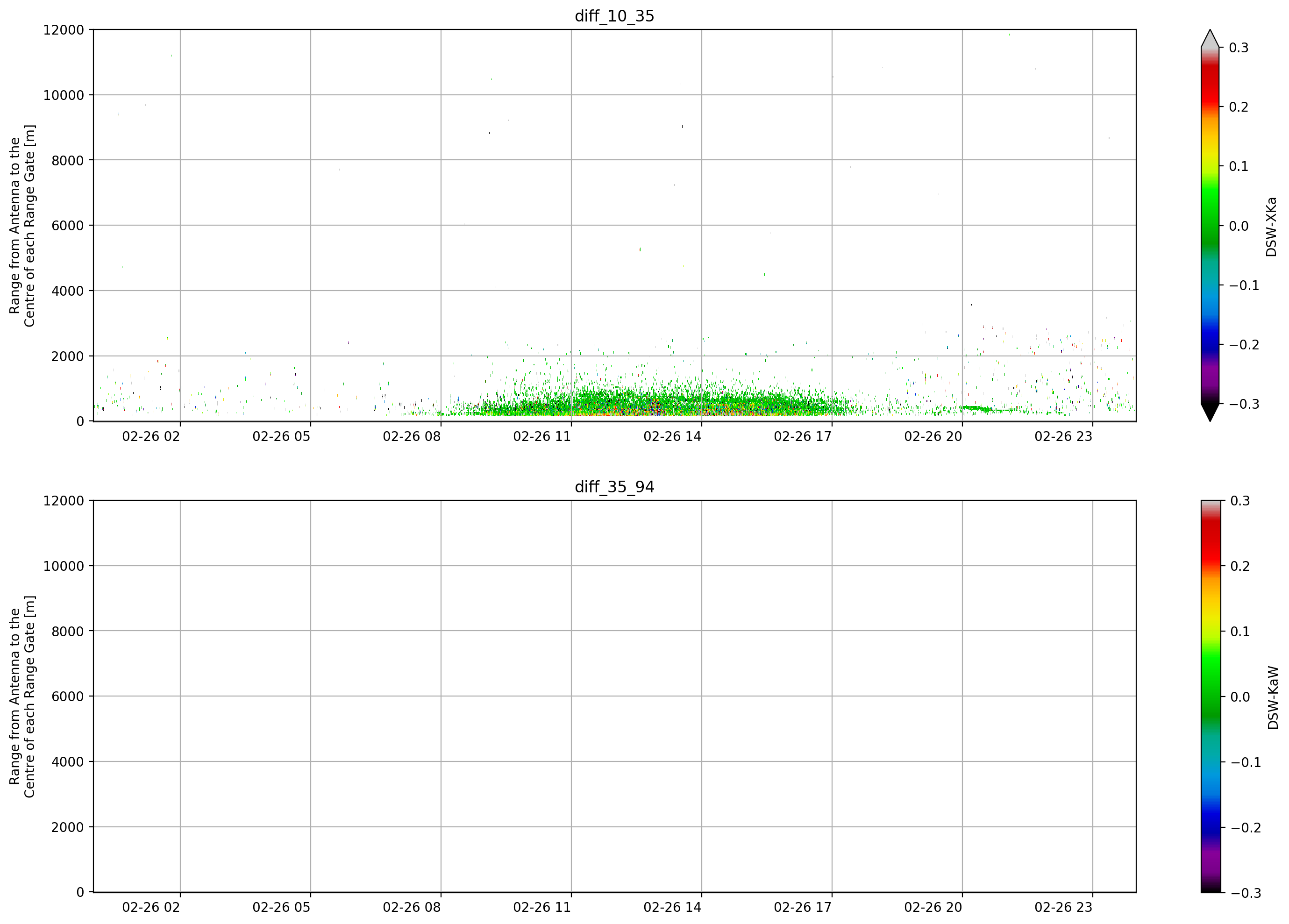Click the 02-26 20 x-tick under diff_10_35 plot
1289x924 pixels.
point(933,436)
